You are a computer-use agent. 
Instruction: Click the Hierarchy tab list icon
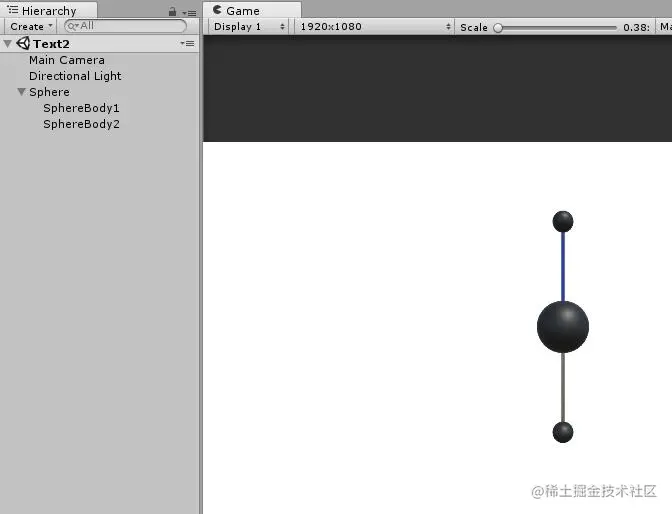click(x=13, y=9)
